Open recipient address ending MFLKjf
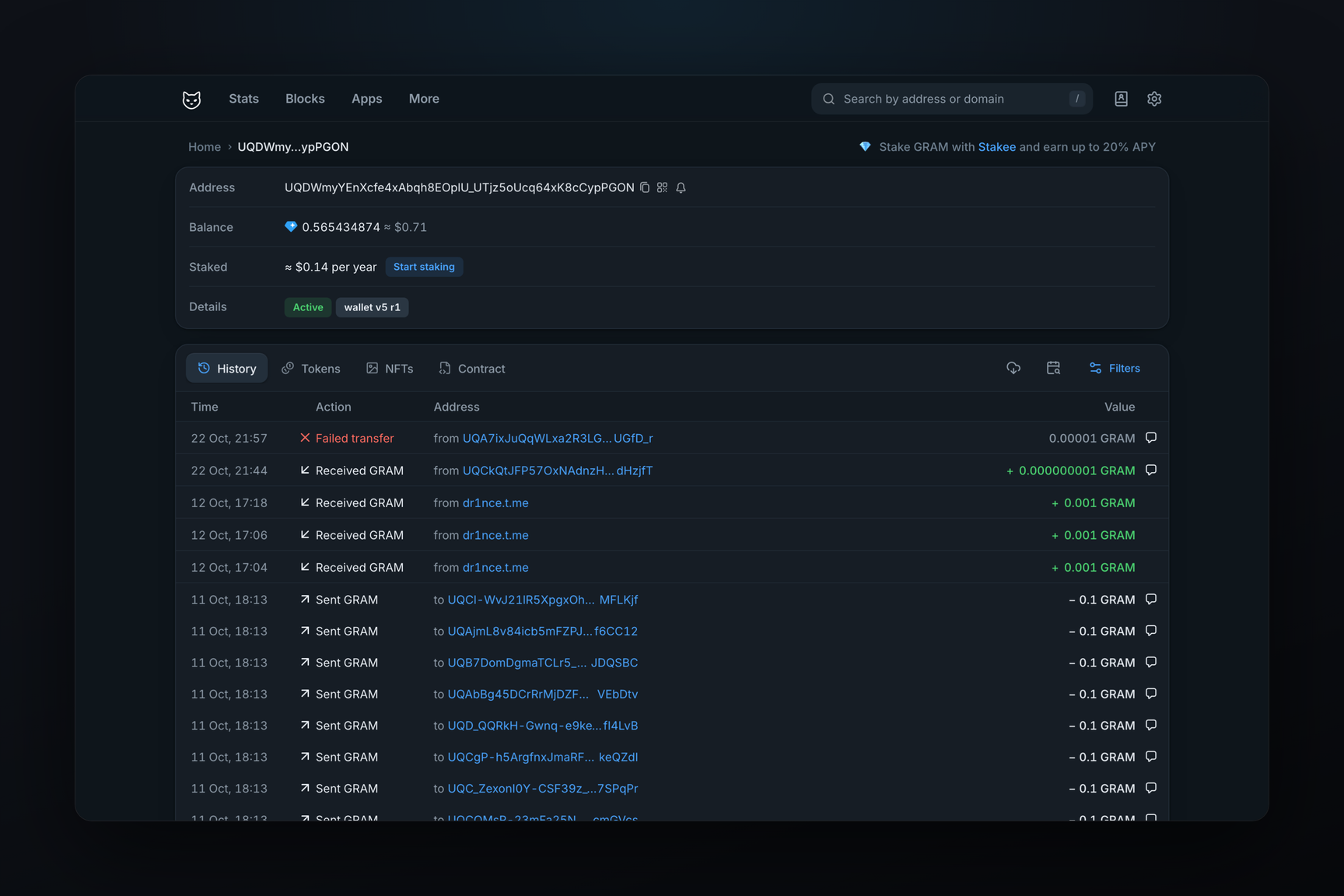1344x896 pixels. pos(543,600)
